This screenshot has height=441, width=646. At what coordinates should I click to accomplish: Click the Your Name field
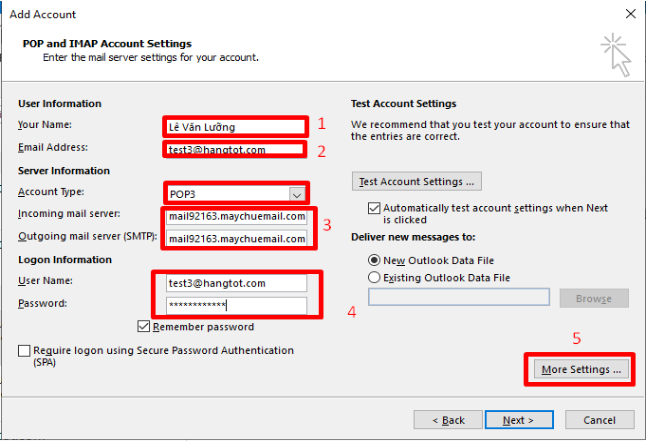coord(236,127)
